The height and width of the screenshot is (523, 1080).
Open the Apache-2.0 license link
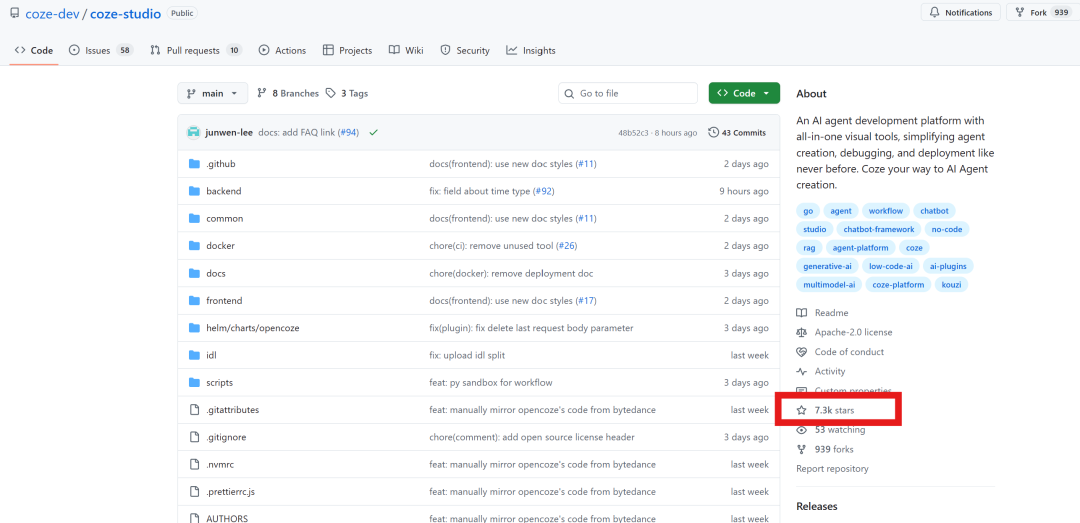click(853, 332)
